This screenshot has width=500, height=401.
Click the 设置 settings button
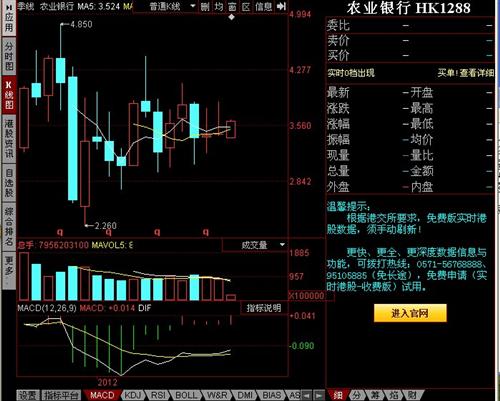pos(28,395)
